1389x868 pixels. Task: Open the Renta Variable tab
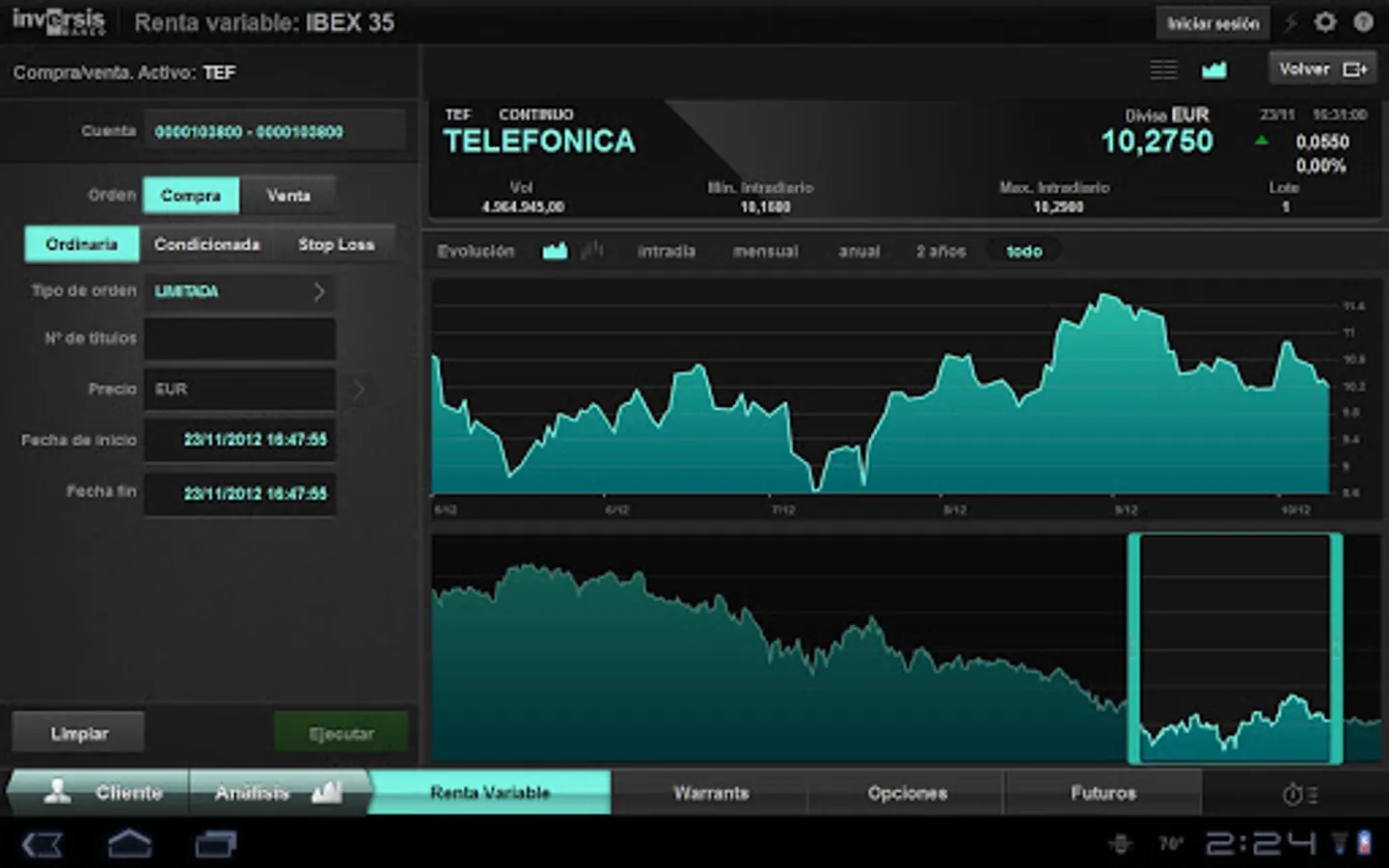coord(490,793)
